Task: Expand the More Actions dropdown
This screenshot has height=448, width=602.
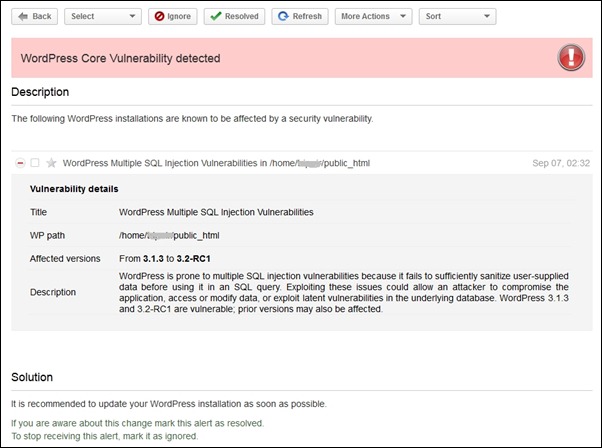Action: click(373, 16)
